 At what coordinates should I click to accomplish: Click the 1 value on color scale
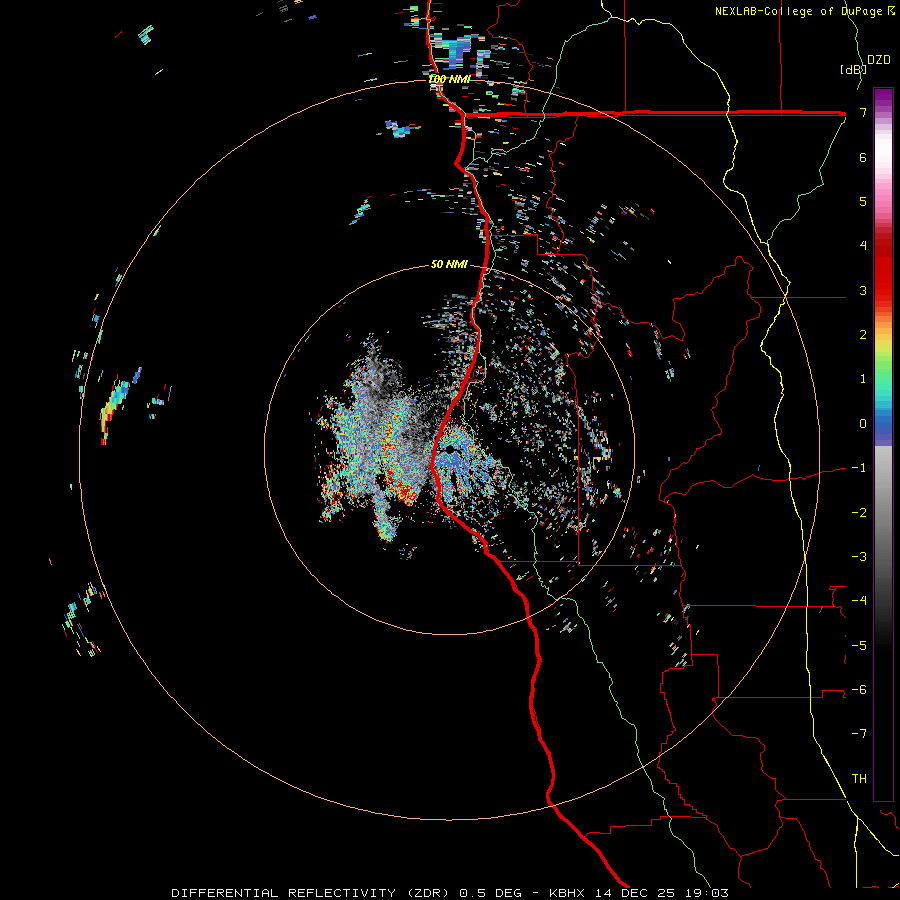(x=863, y=379)
